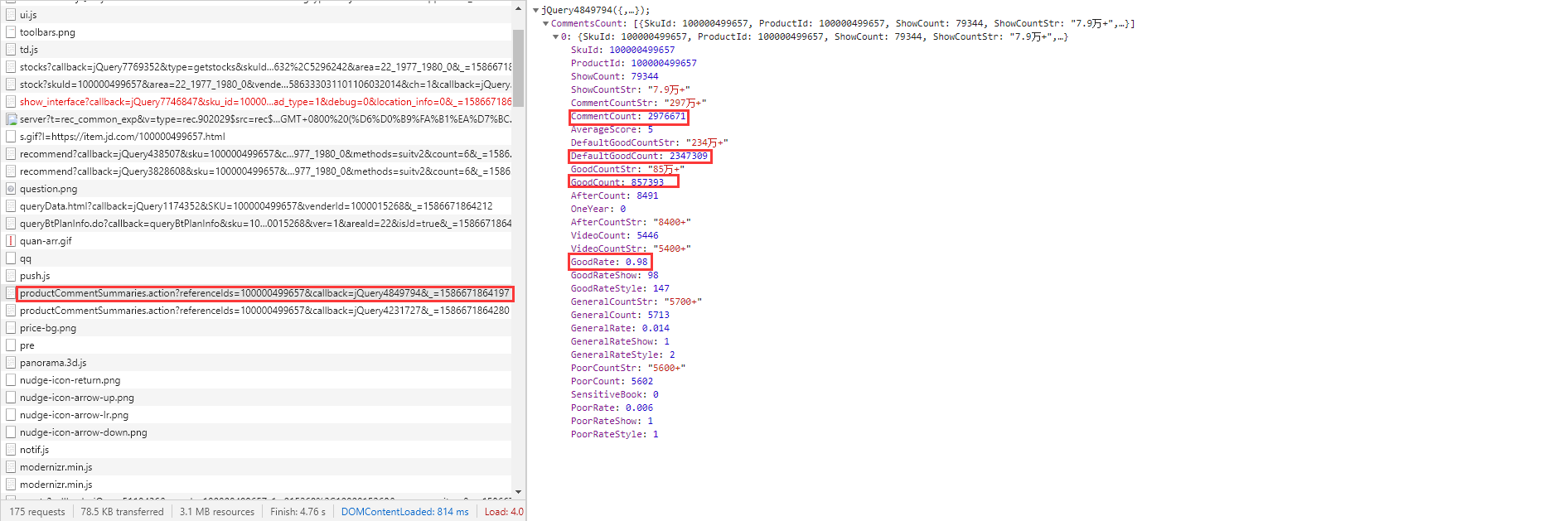1568x521 pixels.
Task: Click the request list scrollbar up arrow
Action: click(518, 8)
